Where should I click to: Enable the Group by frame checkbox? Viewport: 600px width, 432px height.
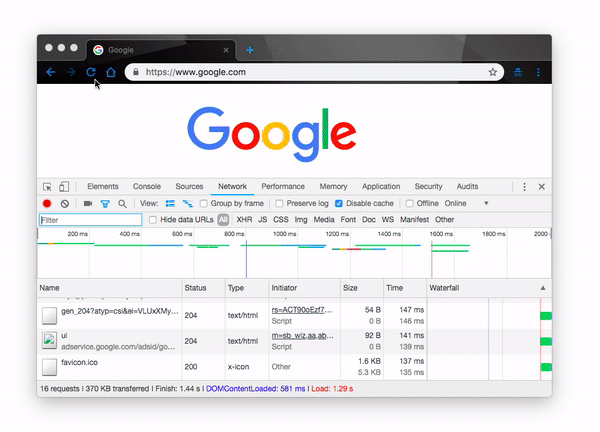[x=204, y=204]
